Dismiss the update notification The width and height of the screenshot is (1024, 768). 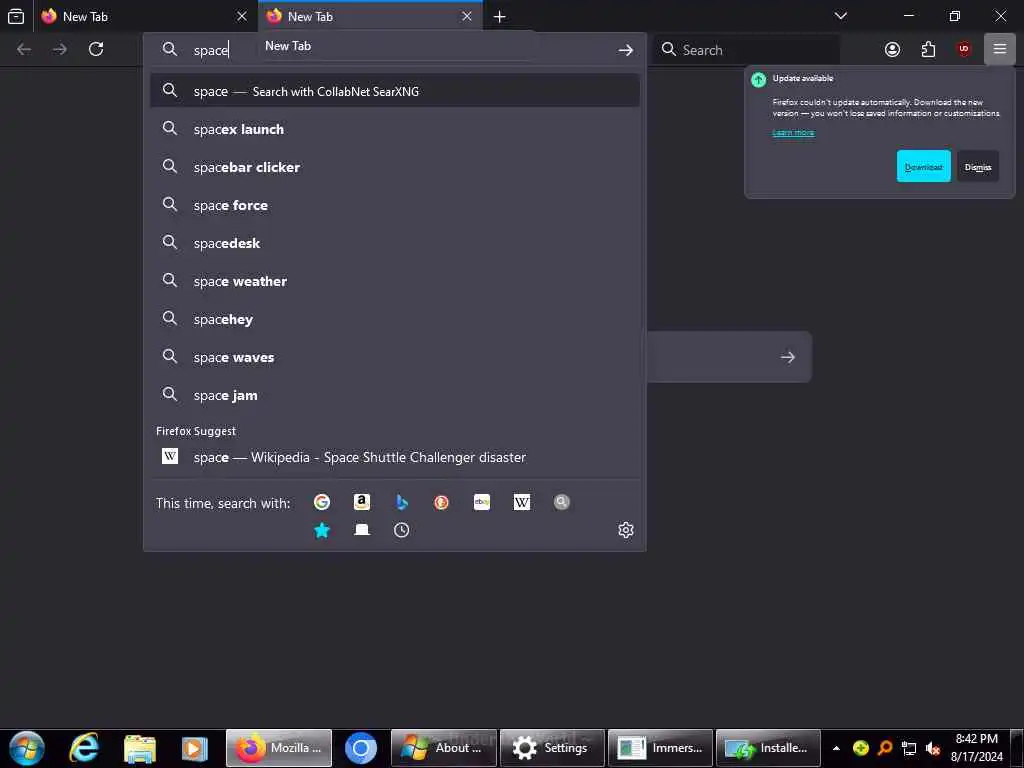[x=978, y=167]
